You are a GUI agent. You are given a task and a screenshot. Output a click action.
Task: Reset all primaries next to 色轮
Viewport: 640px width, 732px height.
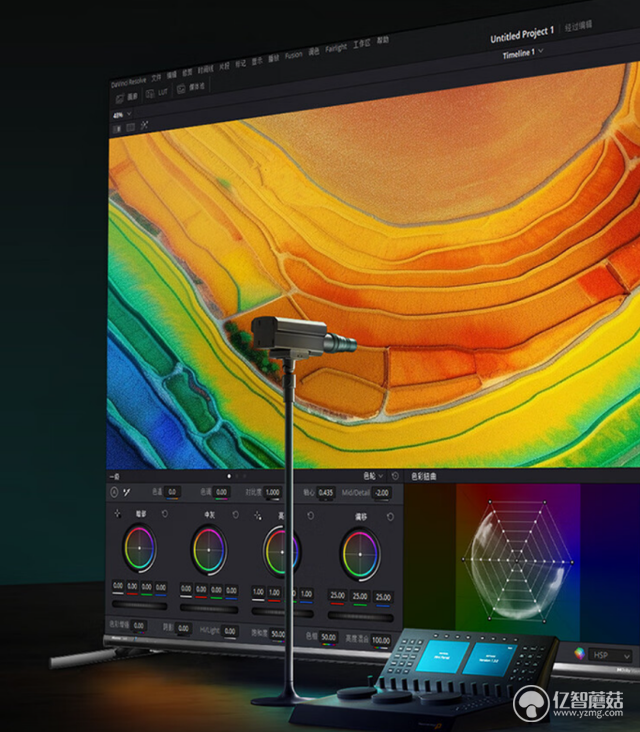pyautogui.click(x=395, y=476)
